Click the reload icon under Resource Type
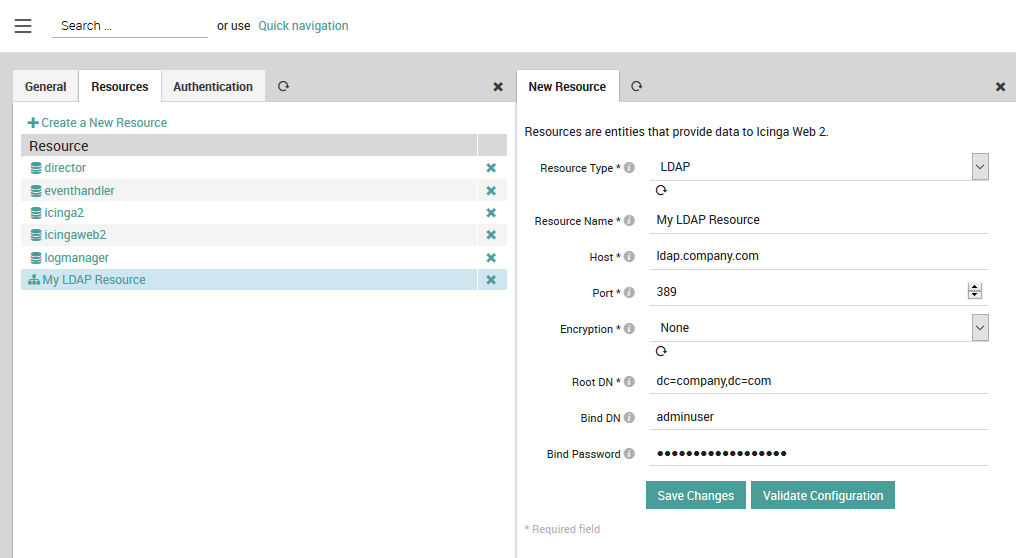This screenshot has width=1016, height=558. click(x=661, y=190)
